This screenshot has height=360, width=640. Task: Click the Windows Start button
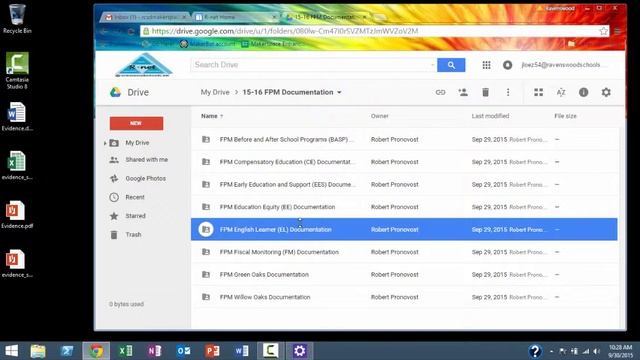11,351
